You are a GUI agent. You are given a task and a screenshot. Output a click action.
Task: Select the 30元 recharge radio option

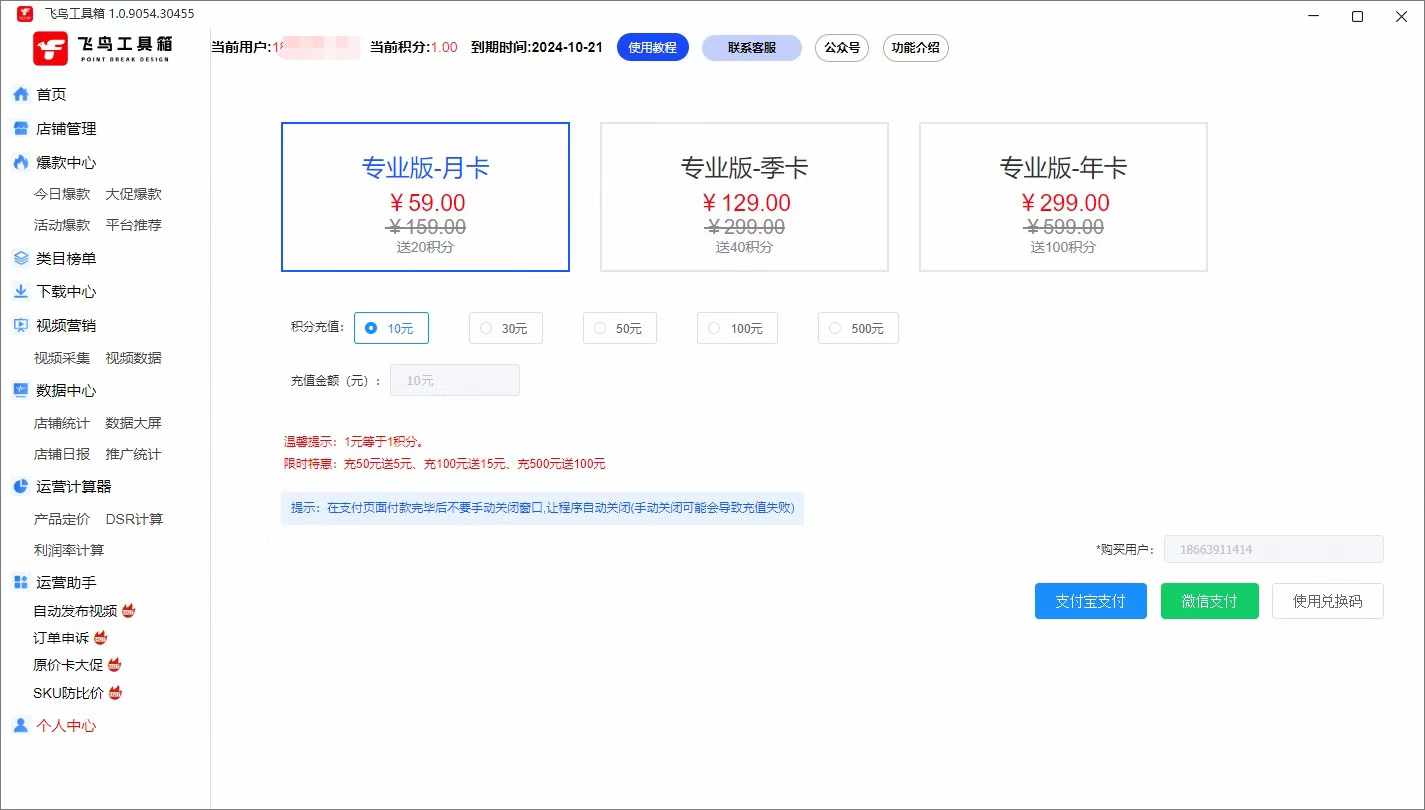point(487,328)
